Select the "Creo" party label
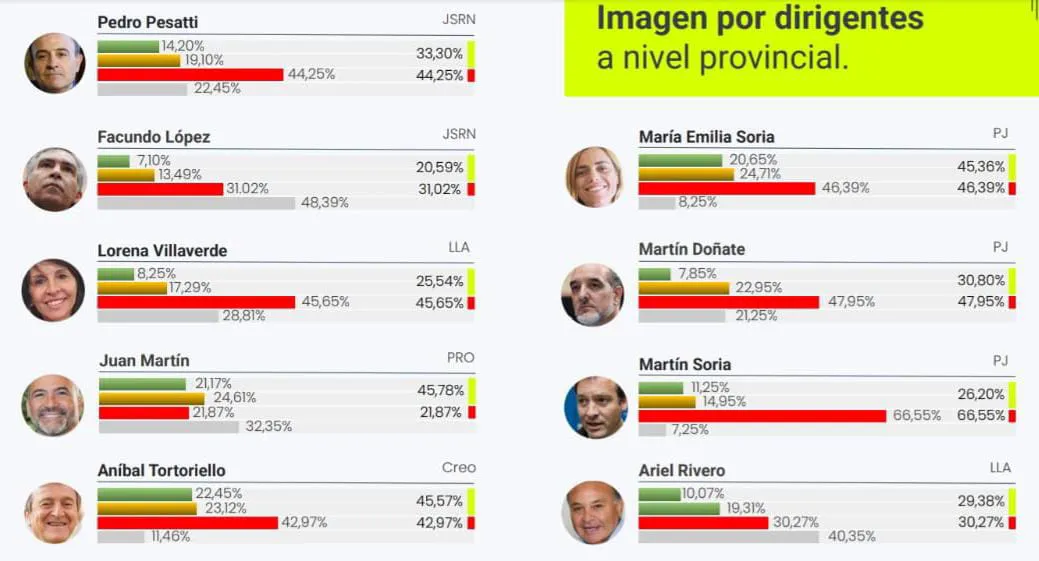1039x561 pixels. pyautogui.click(x=459, y=468)
